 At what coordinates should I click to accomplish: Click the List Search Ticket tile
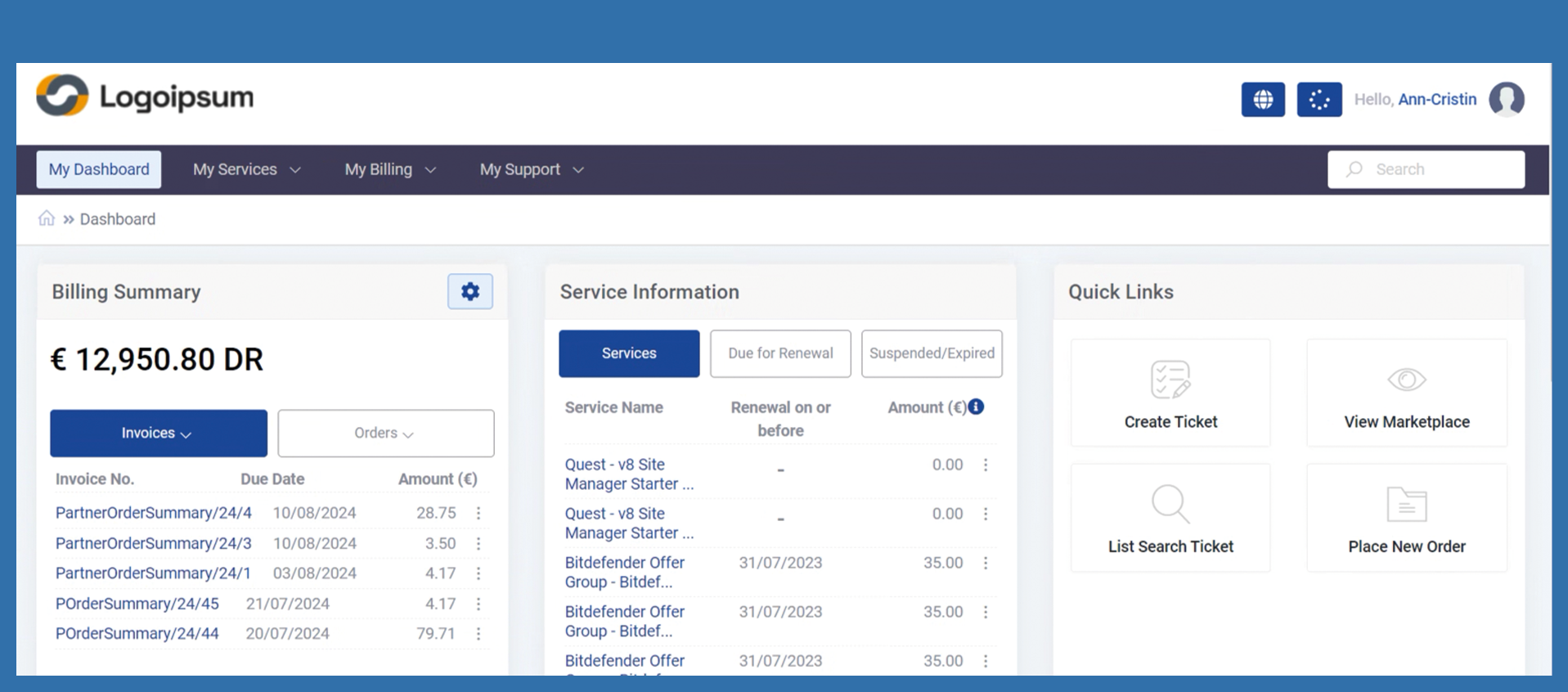click(1170, 518)
